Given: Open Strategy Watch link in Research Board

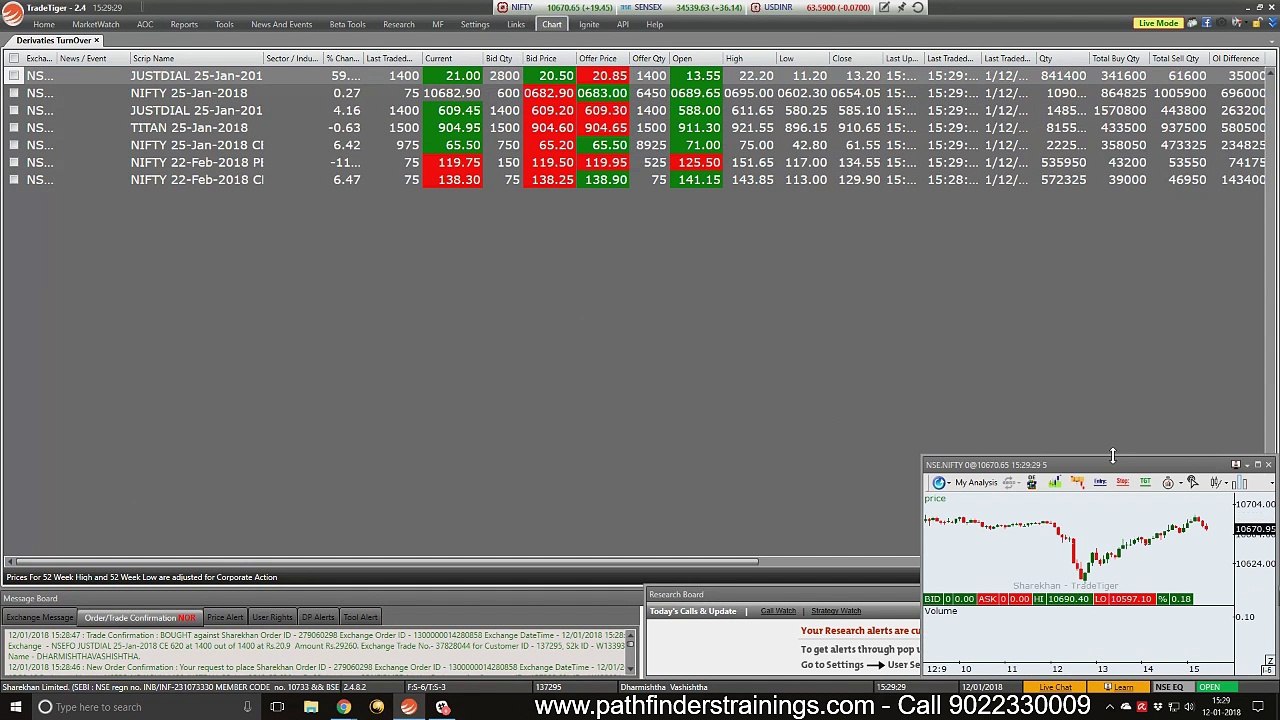Looking at the screenshot, I should 836,611.
